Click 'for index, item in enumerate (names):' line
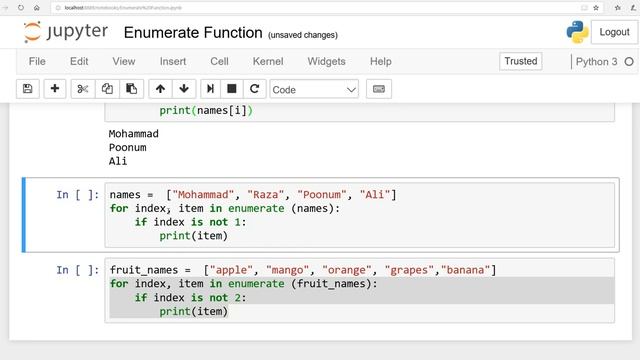The width and height of the screenshot is (640, 360). 225,209
